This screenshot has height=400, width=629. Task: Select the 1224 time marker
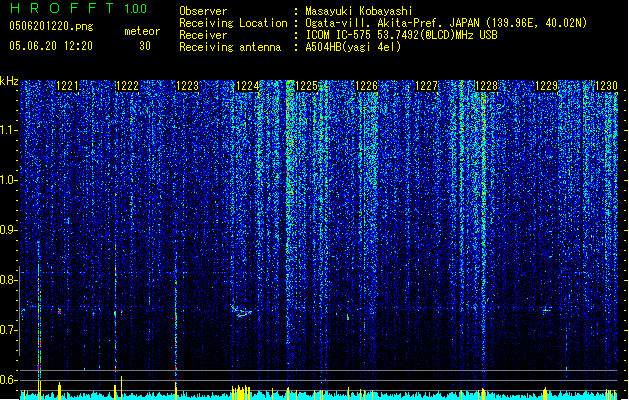coord(248,86)
